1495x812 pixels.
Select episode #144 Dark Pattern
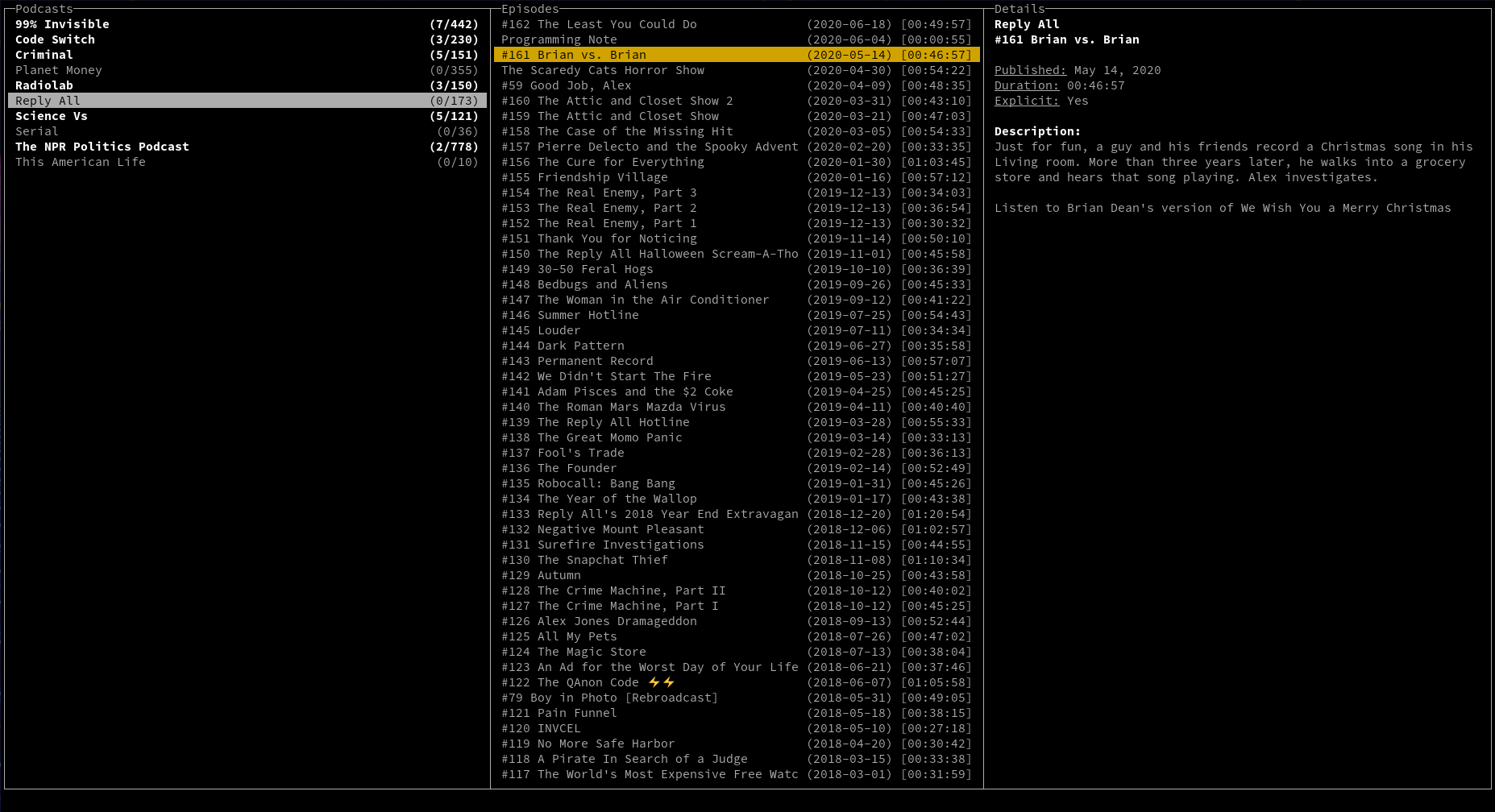(x=737, y=346)
